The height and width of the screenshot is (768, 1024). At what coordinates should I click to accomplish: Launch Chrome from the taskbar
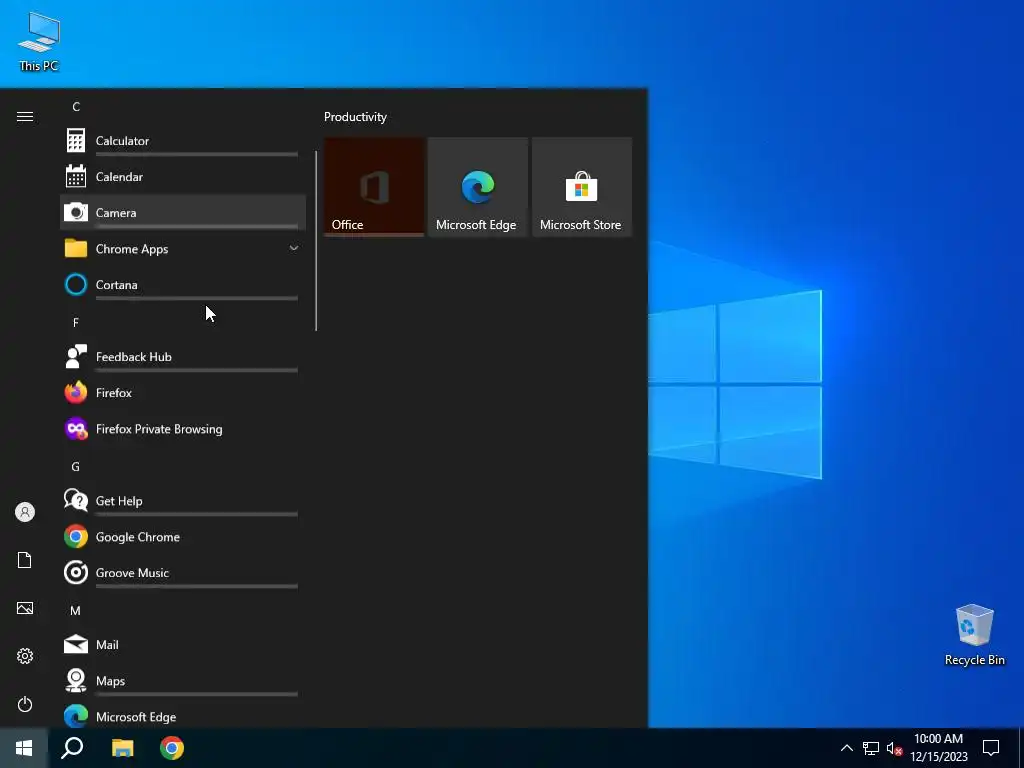click(172, 748)
